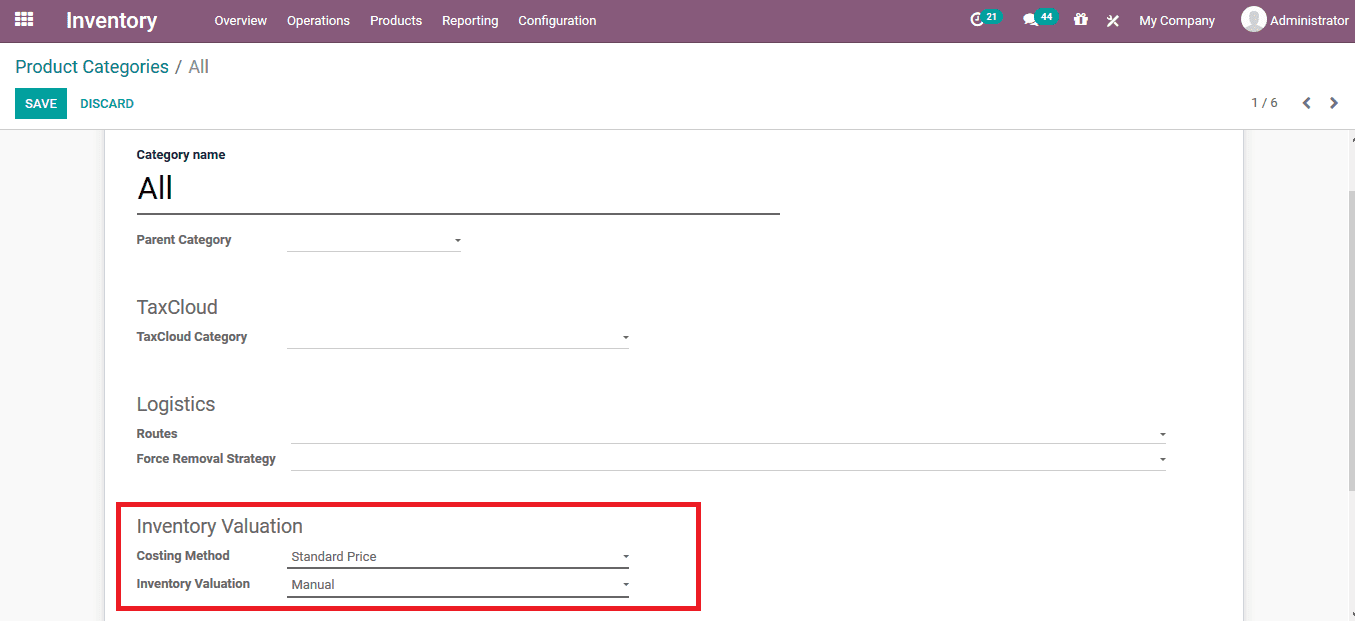Click the 'TaxCloud' section heading
Viewport: 1355px width, 621px height.
pyautogui.click(x=177, y=307)
